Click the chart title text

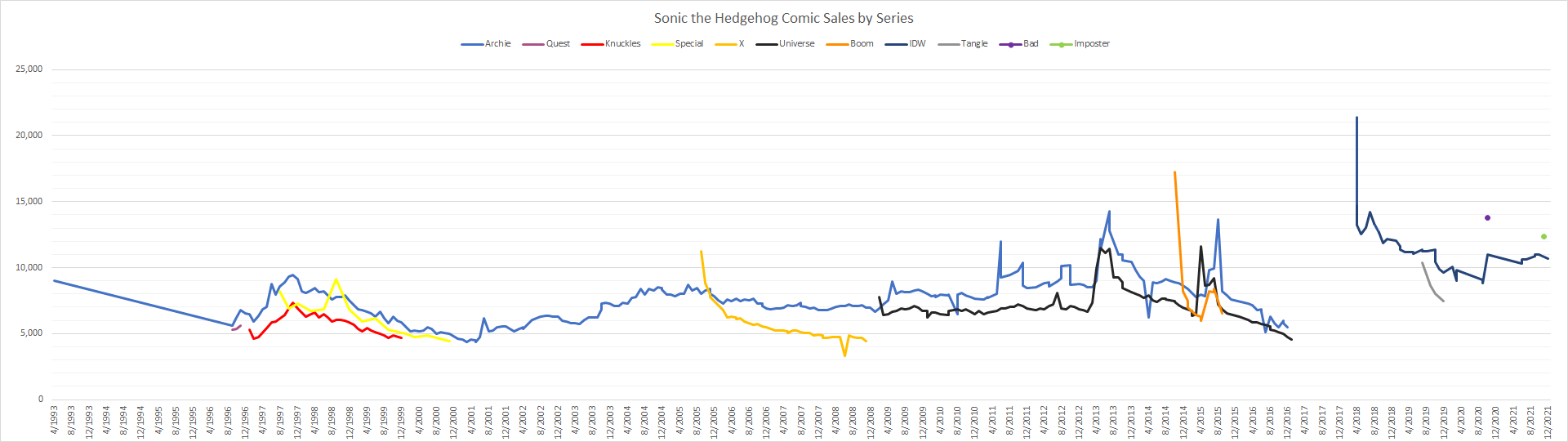click(x=783, y=18)
